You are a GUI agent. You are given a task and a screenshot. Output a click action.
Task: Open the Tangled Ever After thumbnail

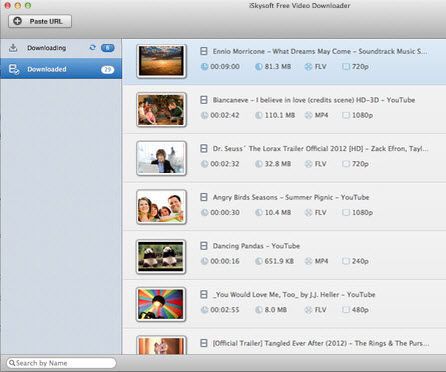161,345
